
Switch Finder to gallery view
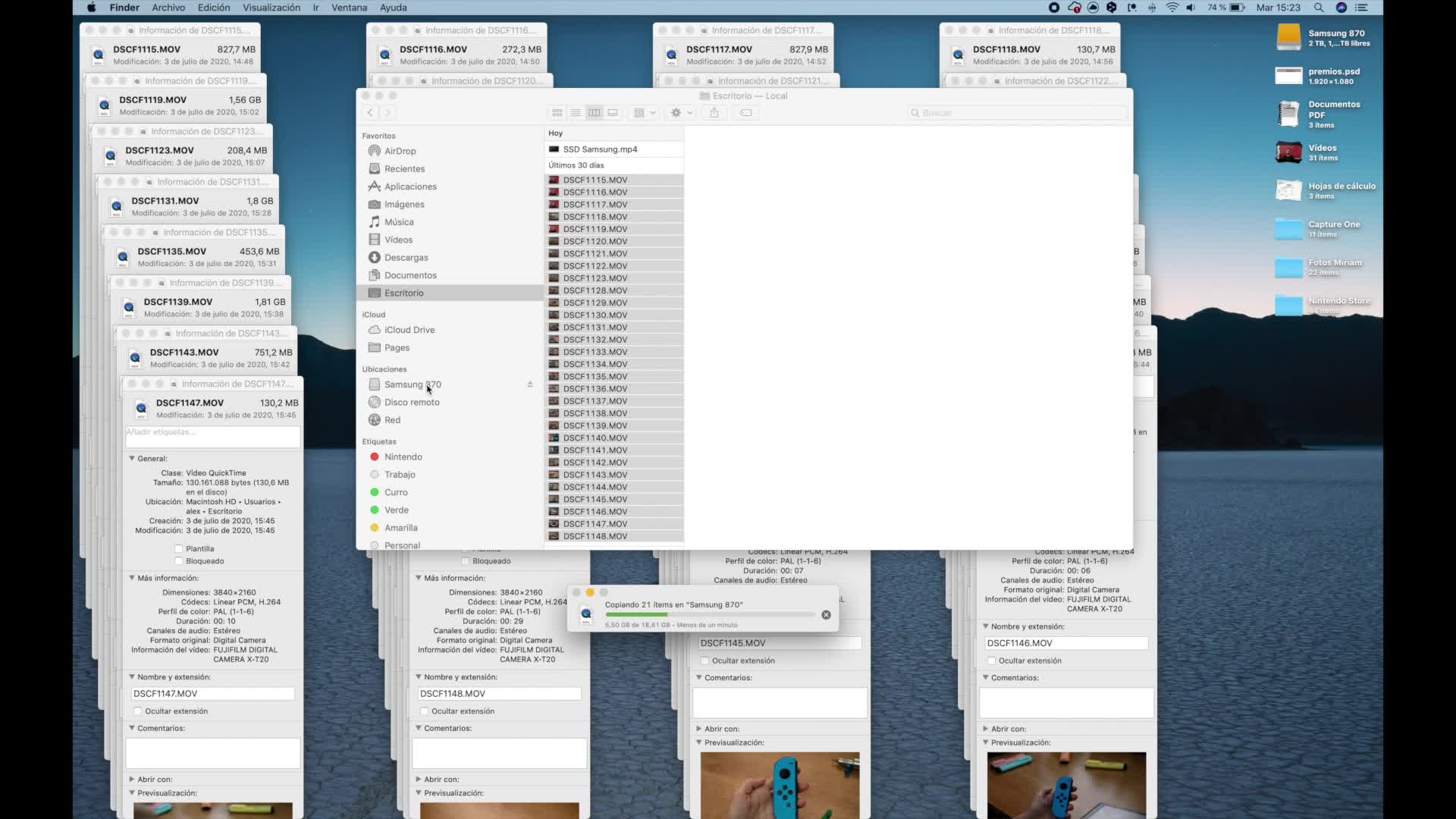click(613, 113)
